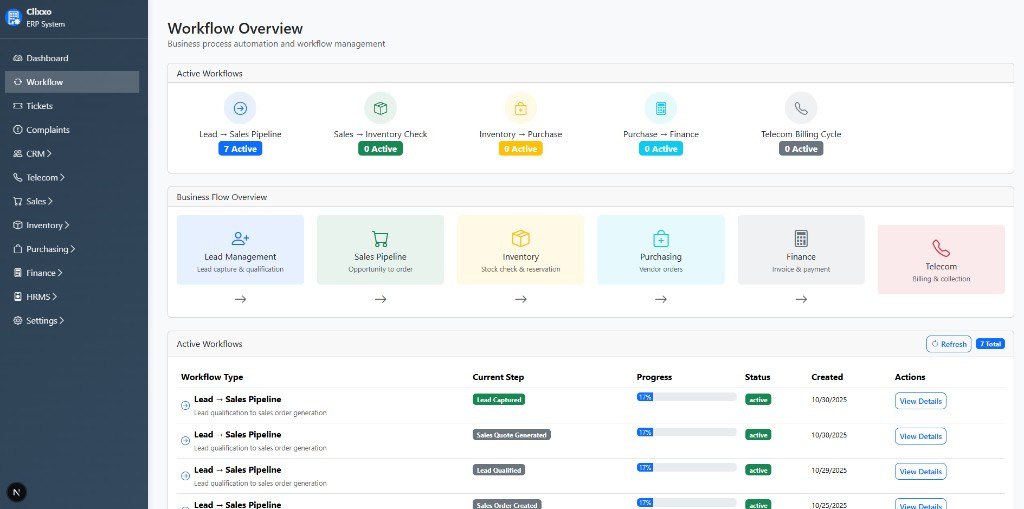Click progress bar of Lead Qualified row
This screenshot has width=1024, height=509.
coord(686,467)
